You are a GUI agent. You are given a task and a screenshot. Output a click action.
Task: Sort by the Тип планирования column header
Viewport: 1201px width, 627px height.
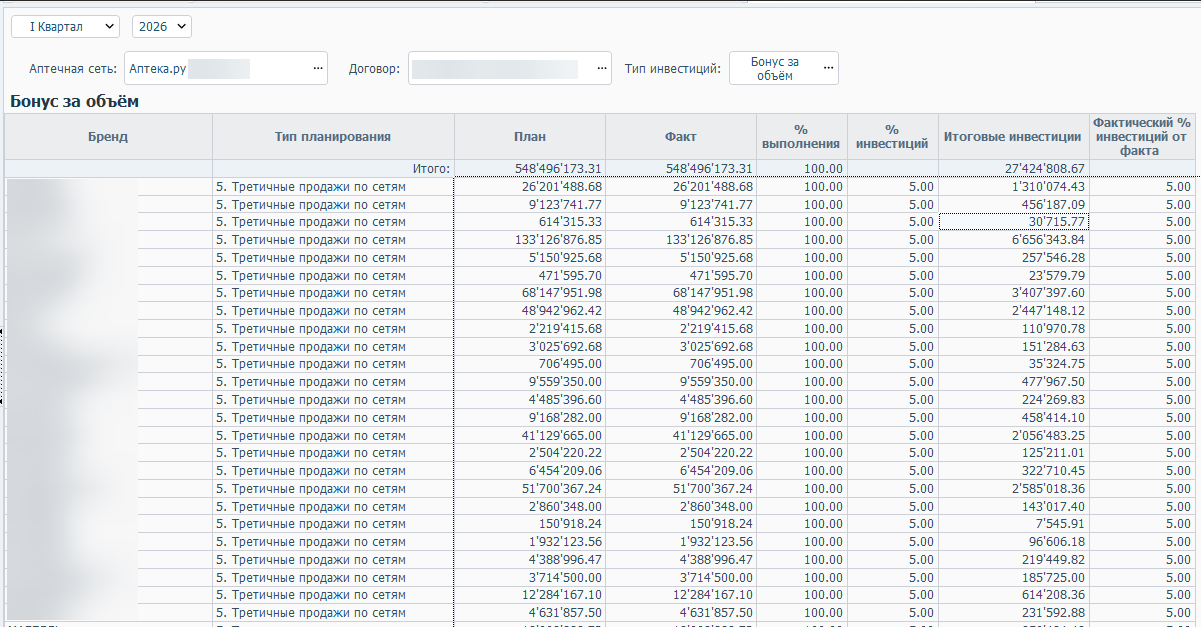click(333, 137)
